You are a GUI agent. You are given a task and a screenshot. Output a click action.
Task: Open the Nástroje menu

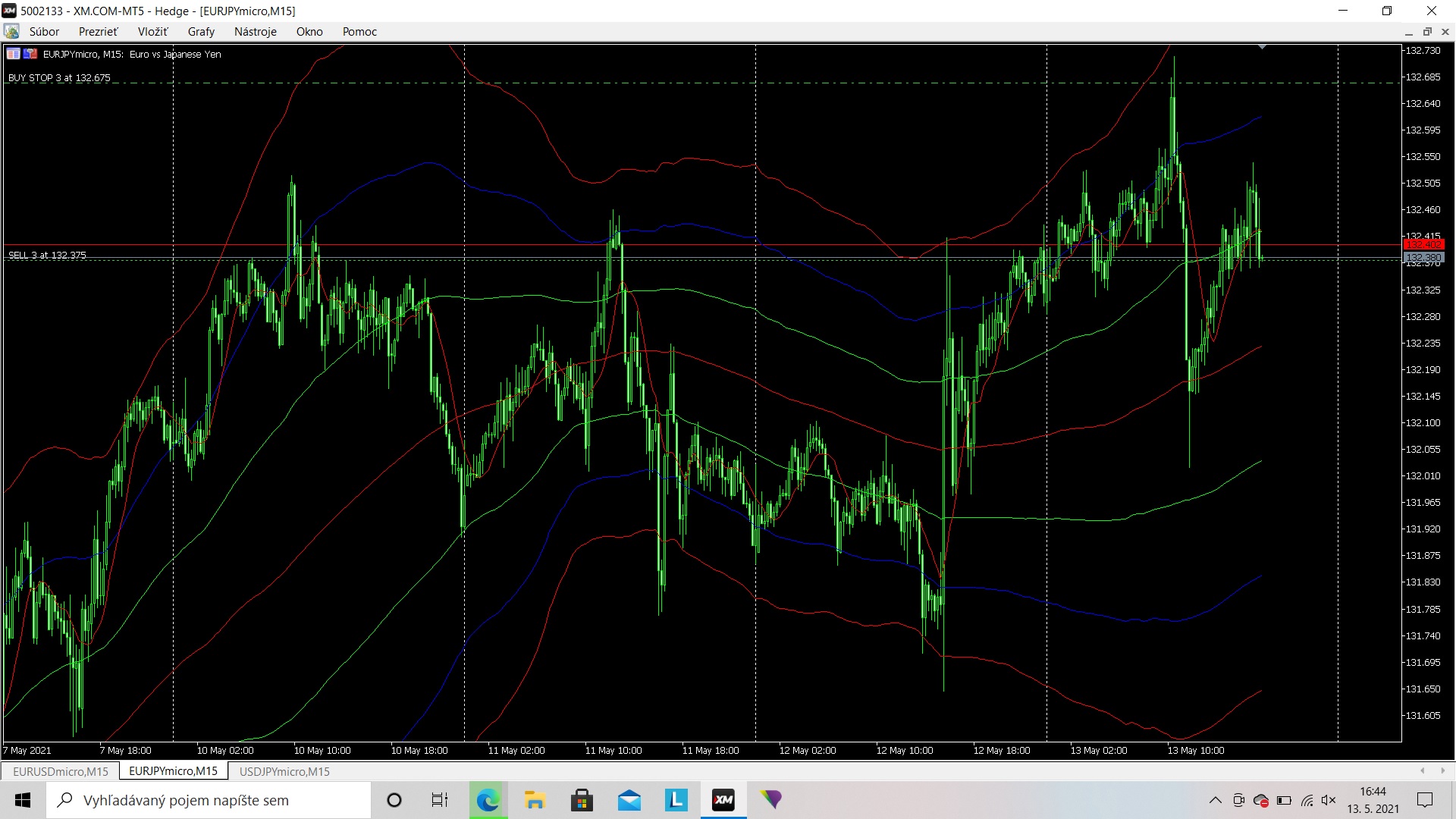(x=255, y=32)
